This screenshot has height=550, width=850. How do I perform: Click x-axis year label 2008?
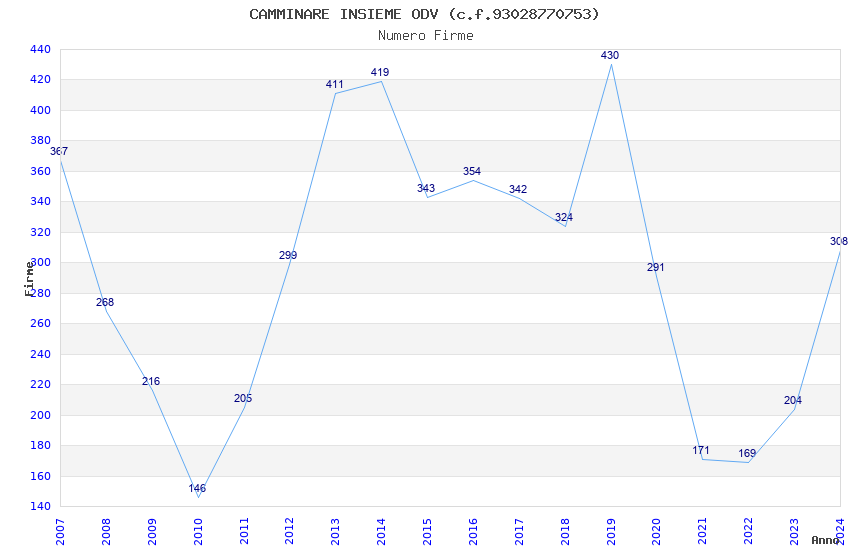tap(106, 532)
